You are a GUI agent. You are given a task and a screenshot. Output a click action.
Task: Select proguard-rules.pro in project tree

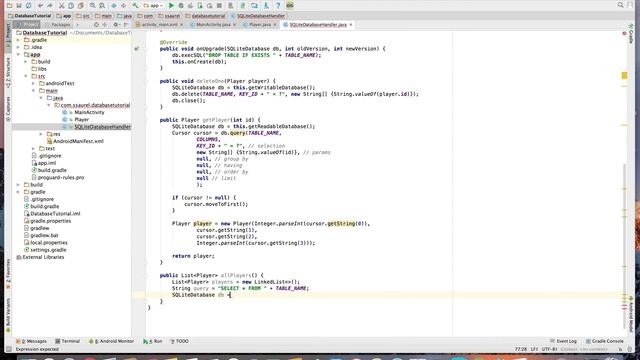click(58, 178)
